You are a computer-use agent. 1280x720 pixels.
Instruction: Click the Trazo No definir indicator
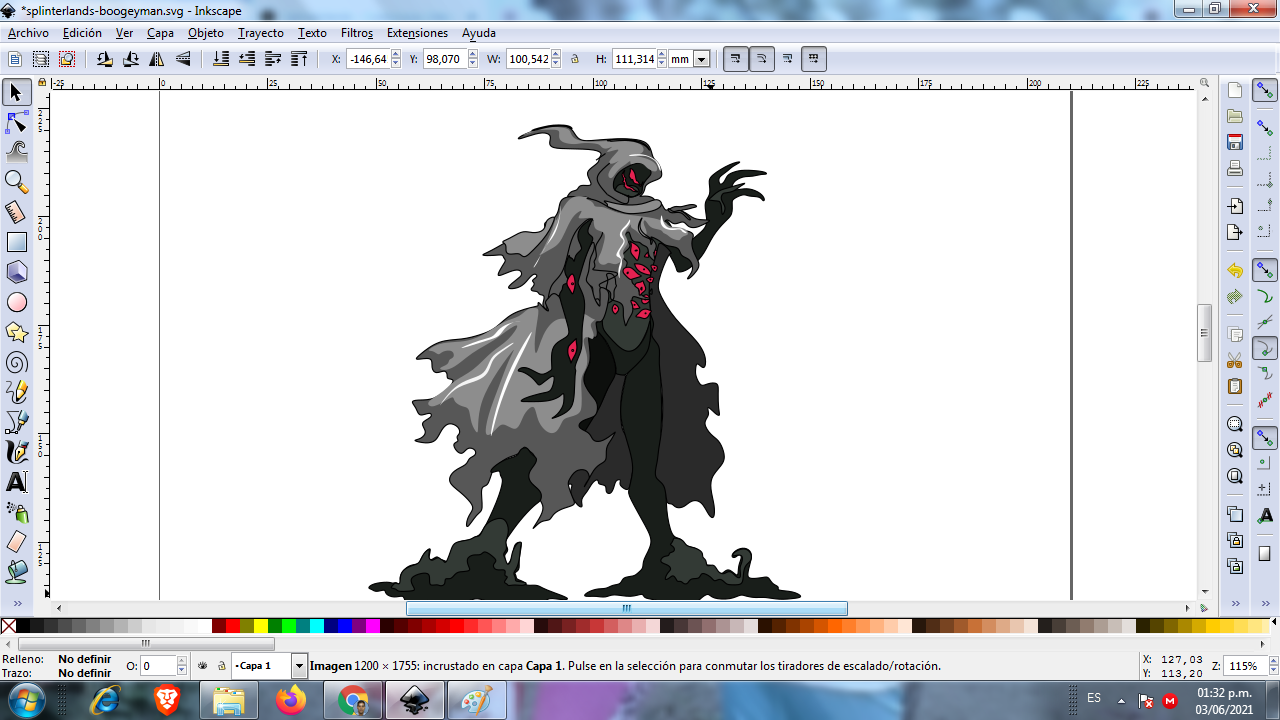point(84,673)
